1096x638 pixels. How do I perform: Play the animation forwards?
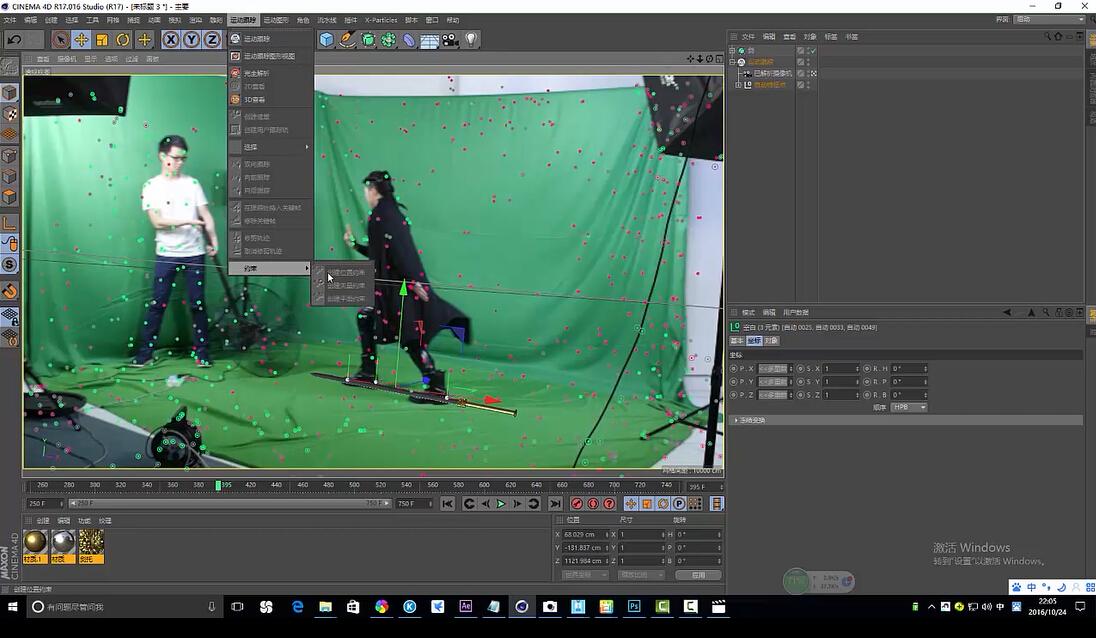[501, 503]
